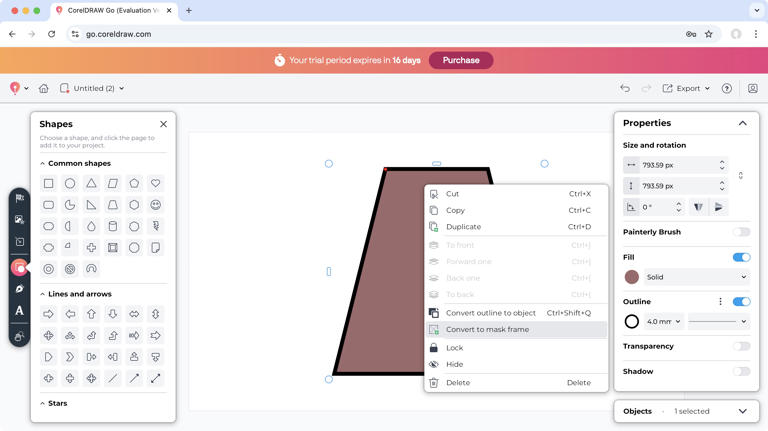Click the brown fill color swatch

[631, 277]
